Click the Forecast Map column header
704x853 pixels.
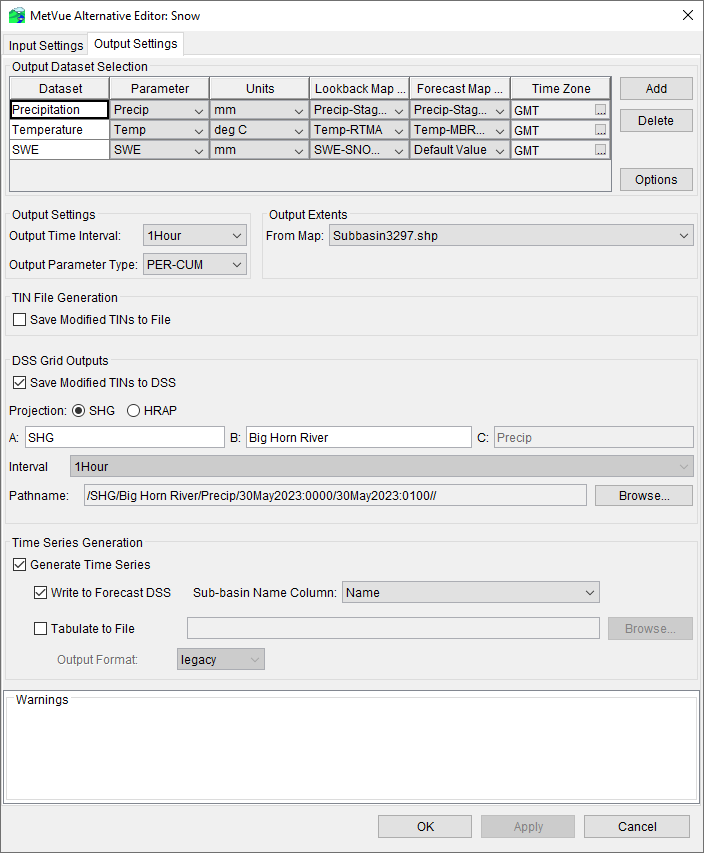tap(460, 89)
